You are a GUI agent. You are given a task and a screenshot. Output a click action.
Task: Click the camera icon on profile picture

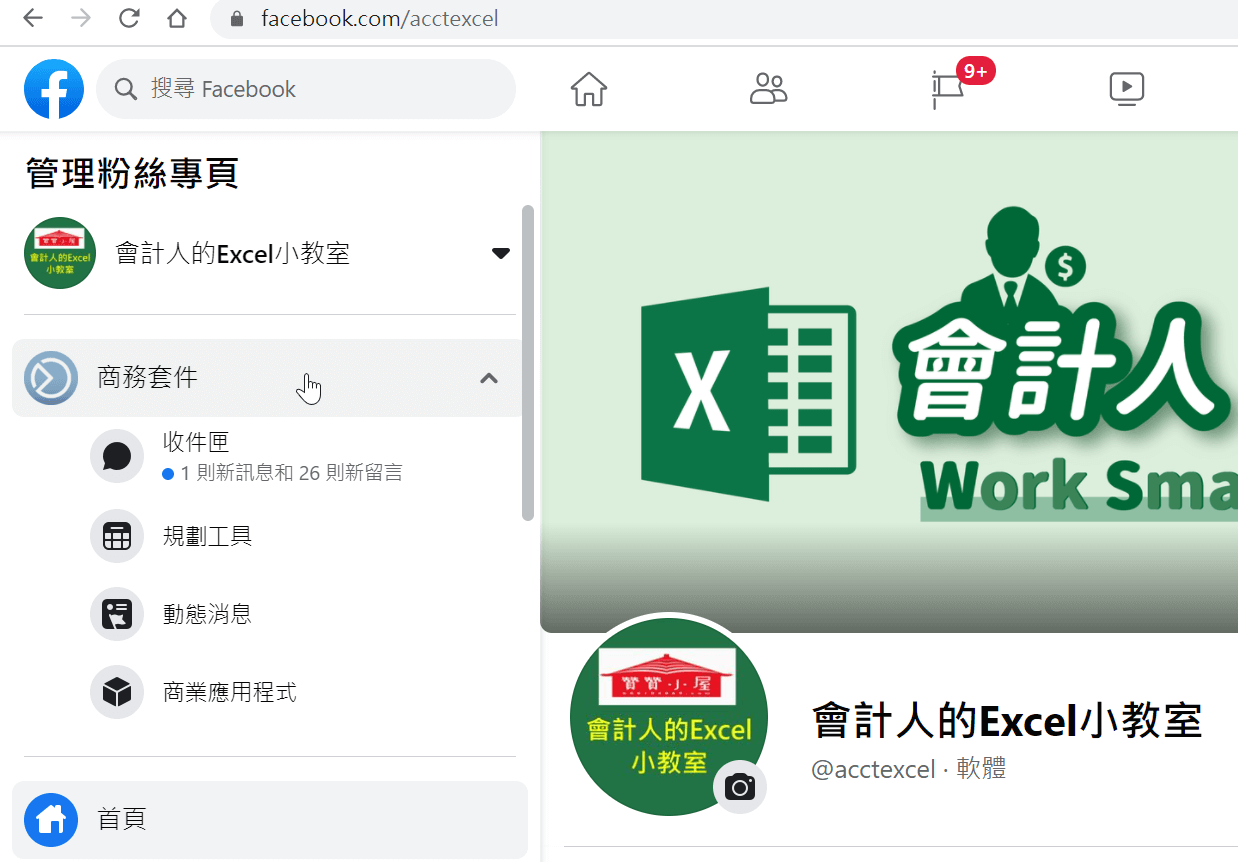(740, 787)
